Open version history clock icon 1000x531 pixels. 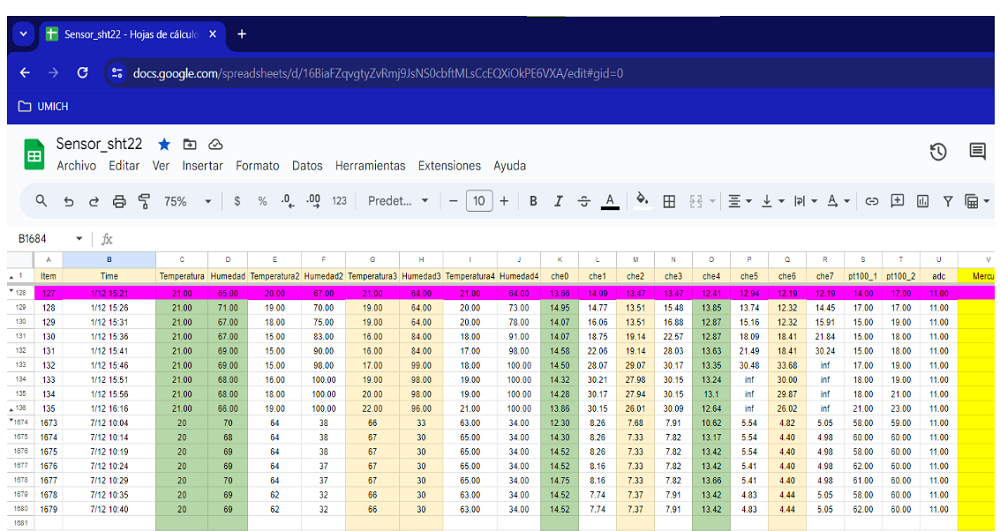[x=938, y=152]
